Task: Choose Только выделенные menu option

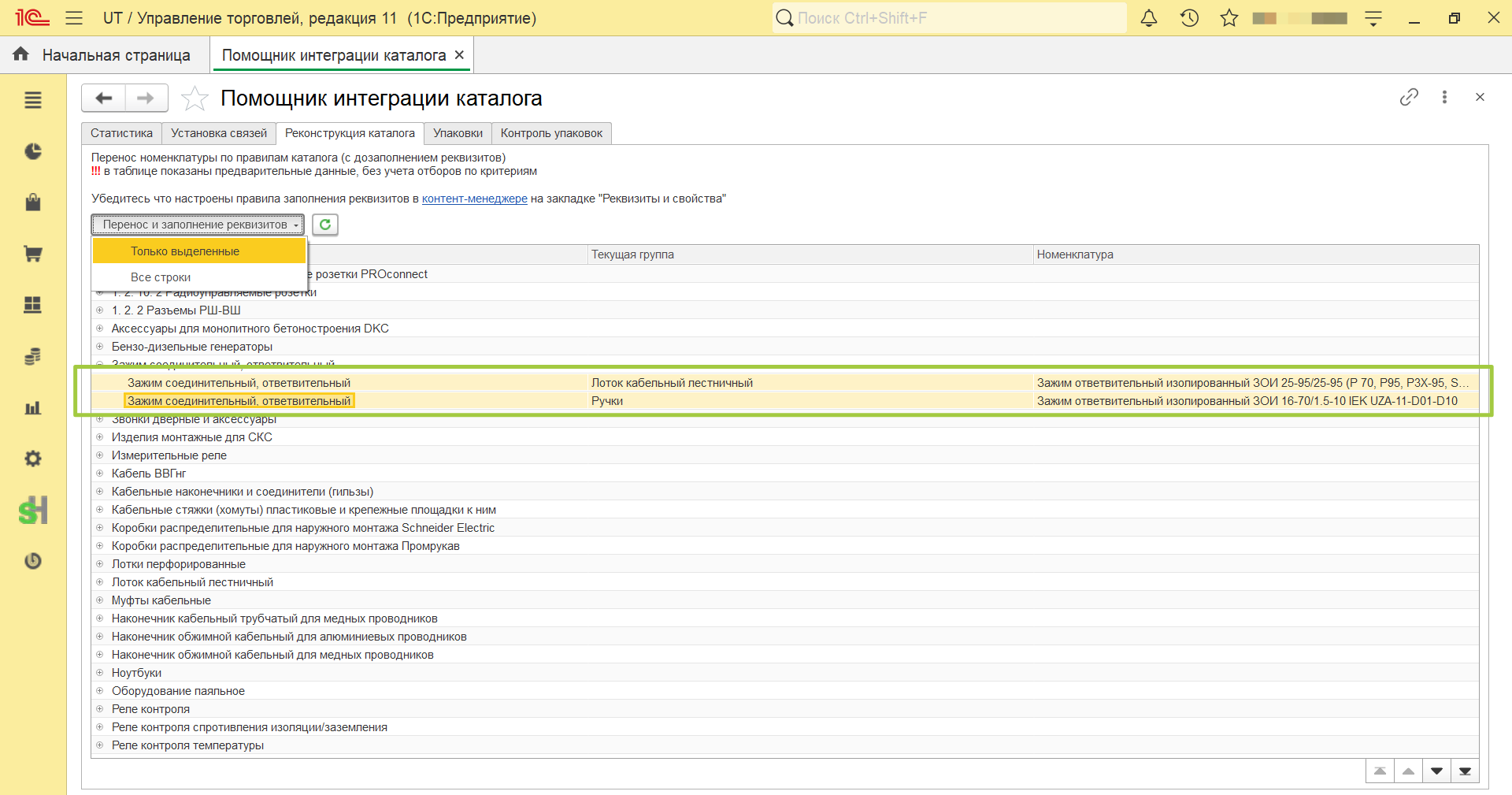Action: coord(199,251)
